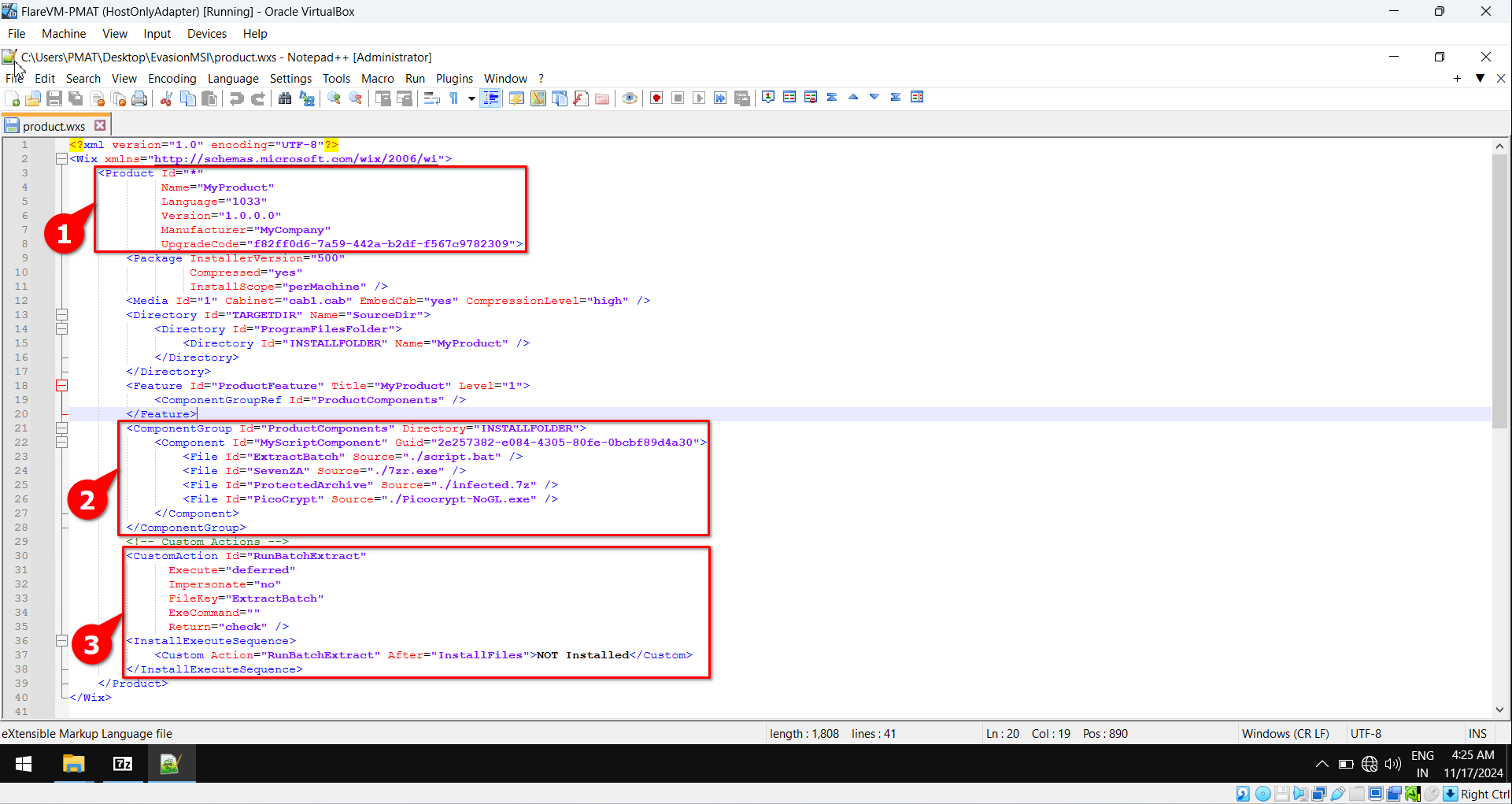Viewport: 1512px width, 804px height.
Task: Click the plus button to add a new tab
Action: (x=1457, y=78)
